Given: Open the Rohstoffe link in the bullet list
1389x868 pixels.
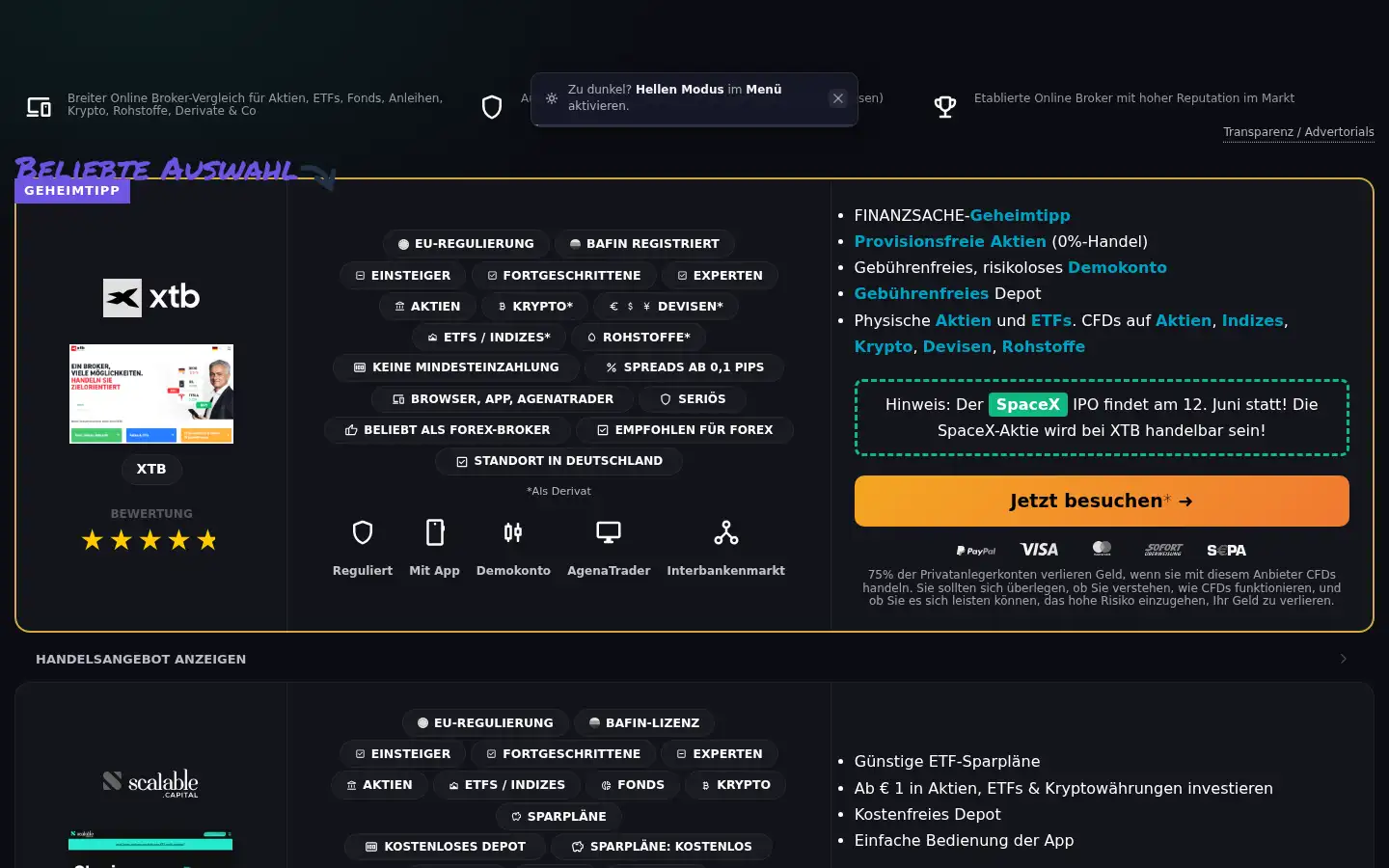Looking at the screenshot, I should click(x=1044, y=347).
